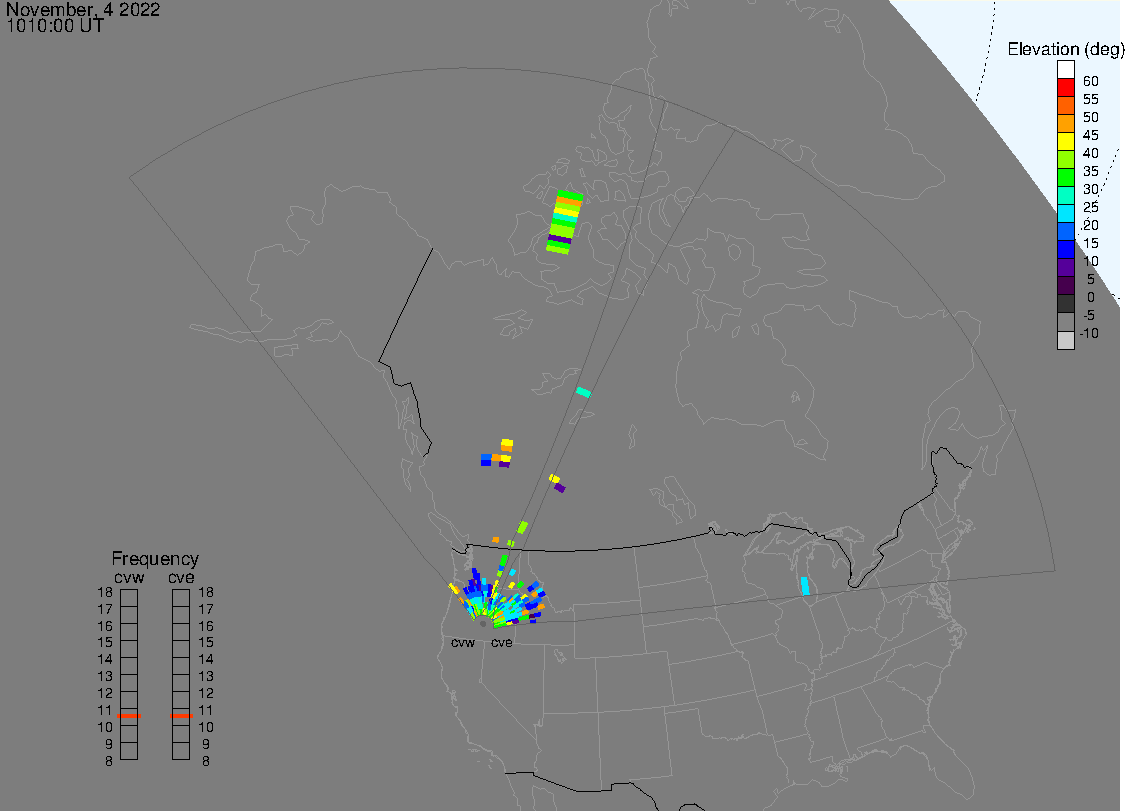The width and height of the screenshot is (1125, 811).
Task: Pick the cyan swatch in the elevation legend
Action: (1065, 213)
